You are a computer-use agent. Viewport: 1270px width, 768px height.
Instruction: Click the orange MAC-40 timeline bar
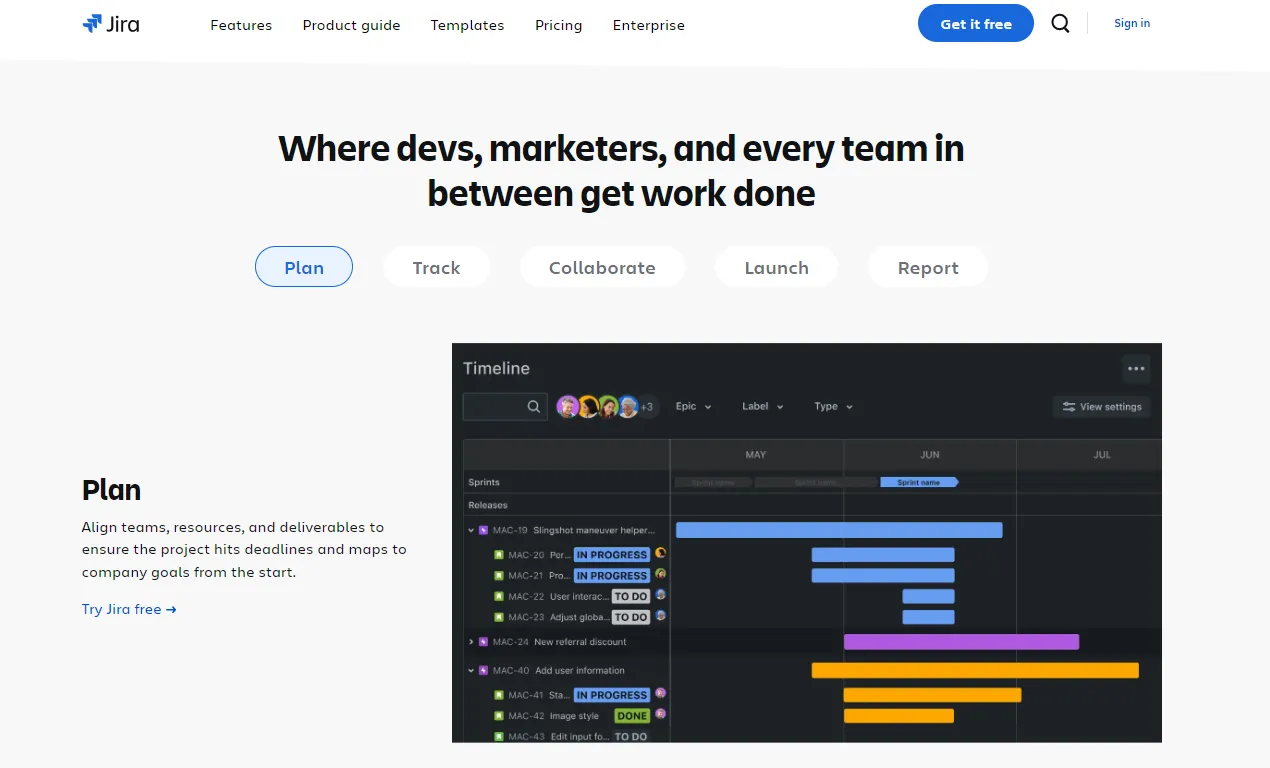pos(975,670)
